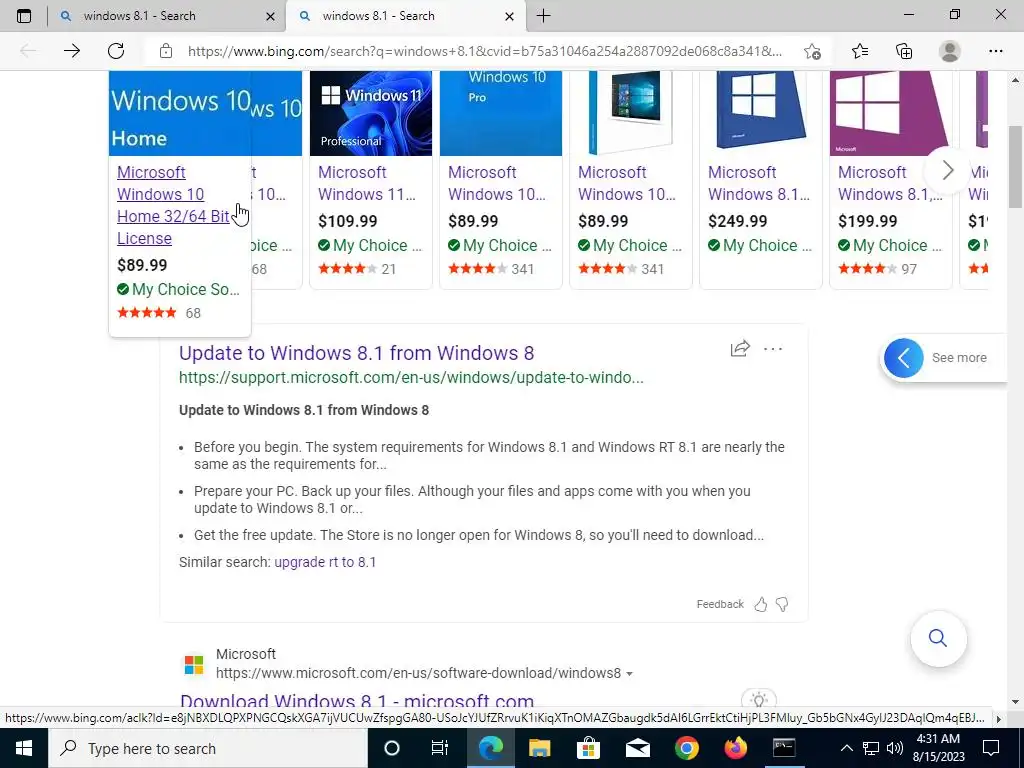Select the second windows 8.1 Search tab

point(379,16)
